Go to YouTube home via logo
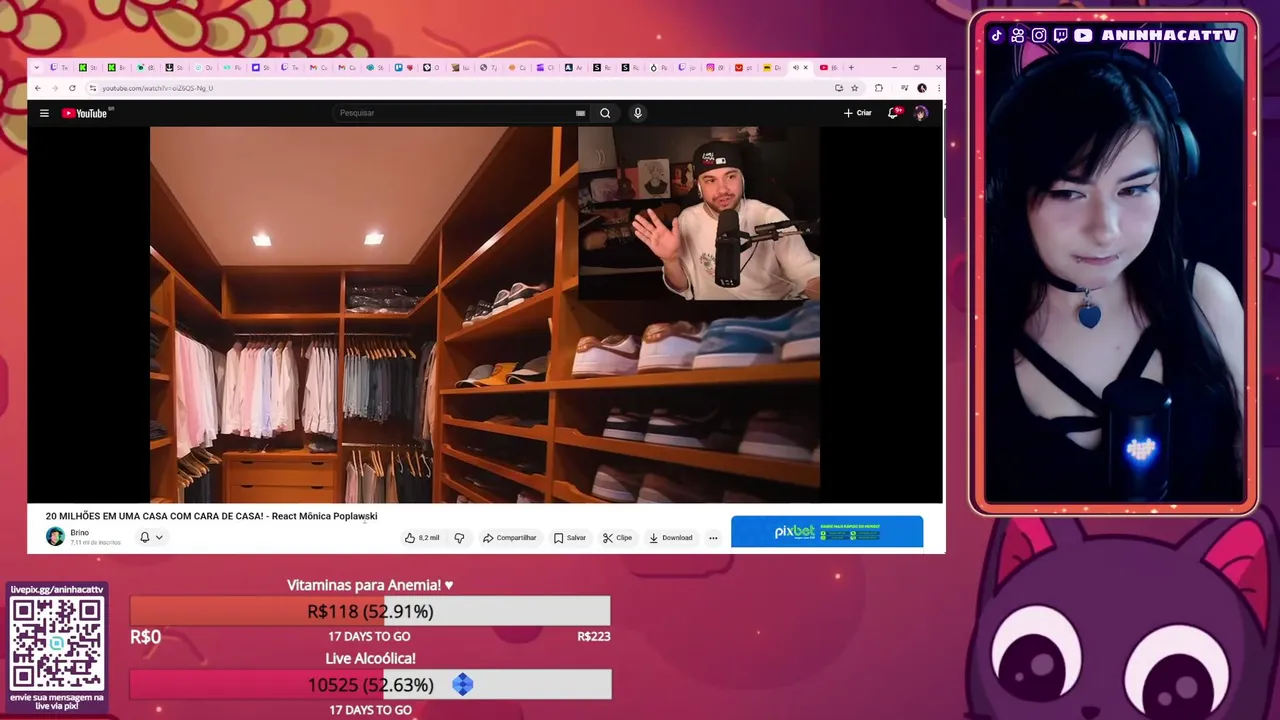 [x=84, y=113]
